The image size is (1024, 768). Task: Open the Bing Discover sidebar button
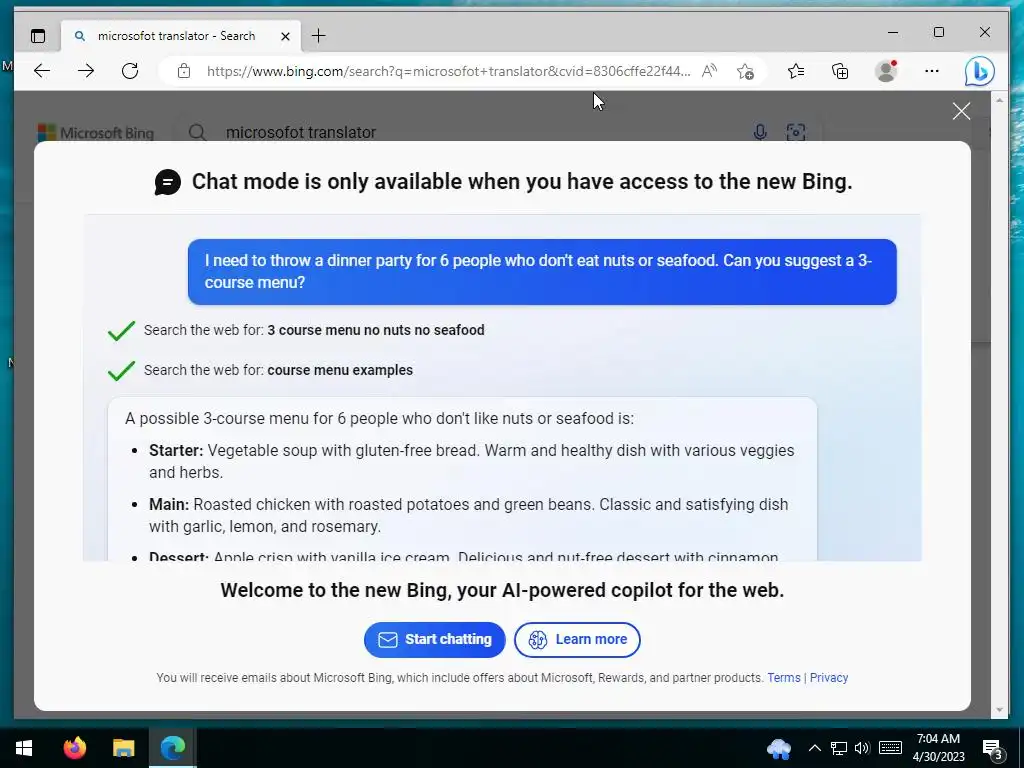click(x=980, y=71)
